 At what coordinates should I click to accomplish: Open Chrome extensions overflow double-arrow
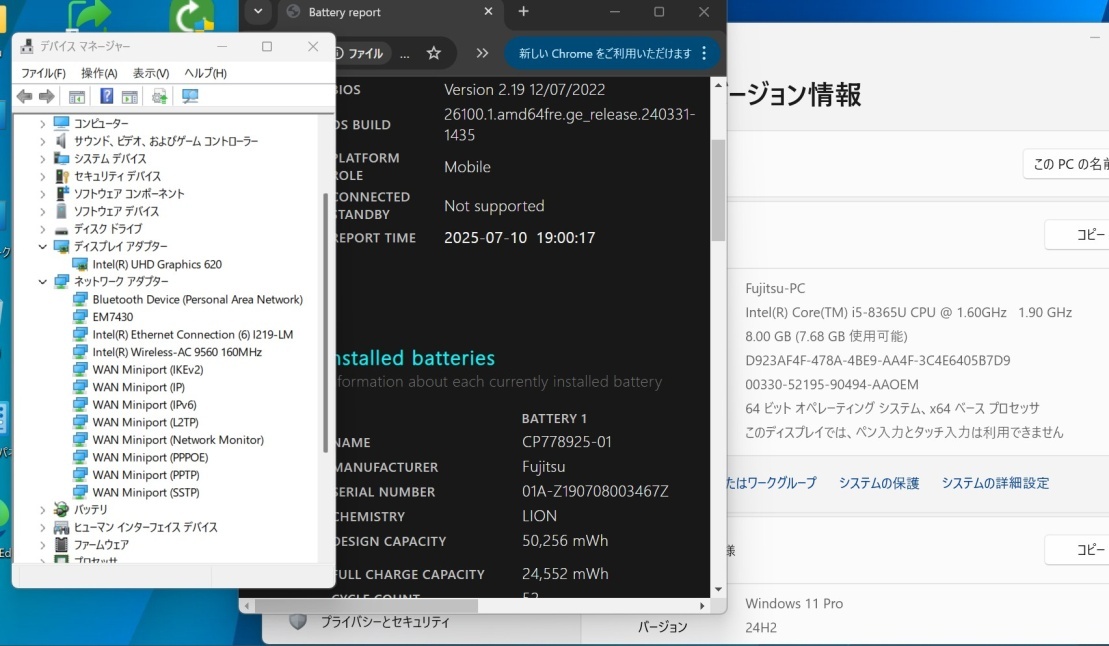tap(482, 53)
